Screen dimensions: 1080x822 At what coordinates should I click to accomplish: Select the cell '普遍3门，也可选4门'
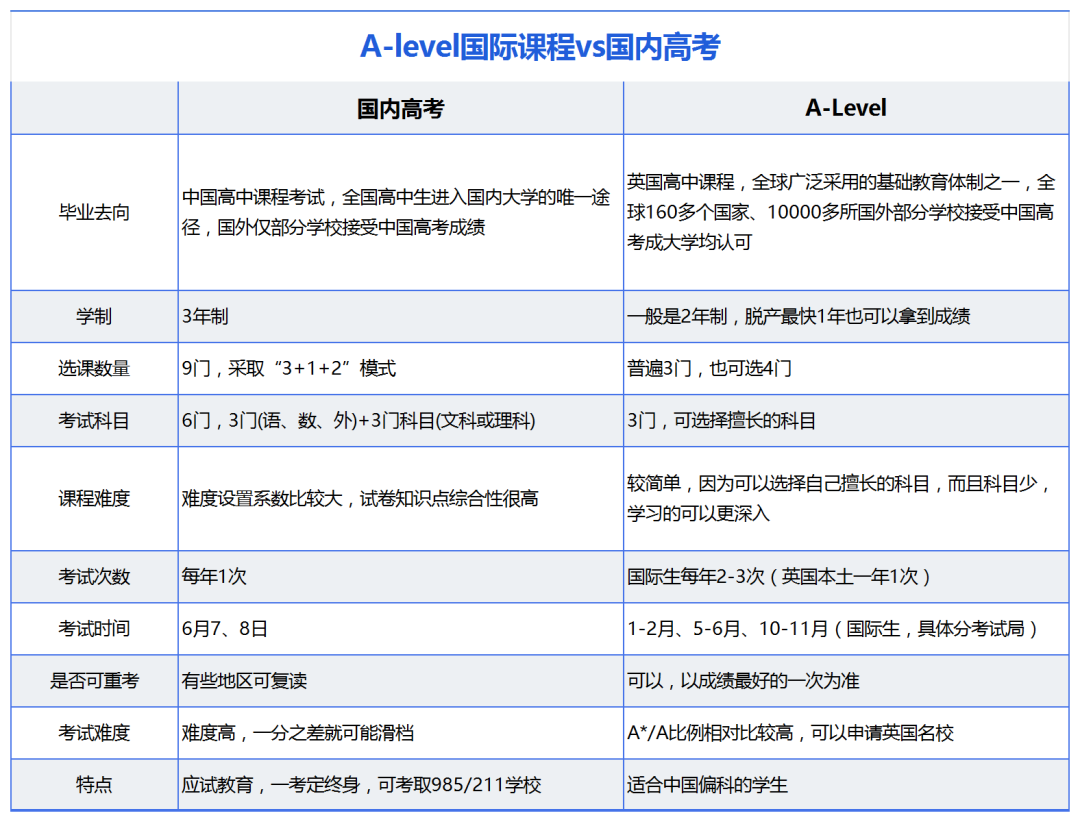[x=846, y=369]
